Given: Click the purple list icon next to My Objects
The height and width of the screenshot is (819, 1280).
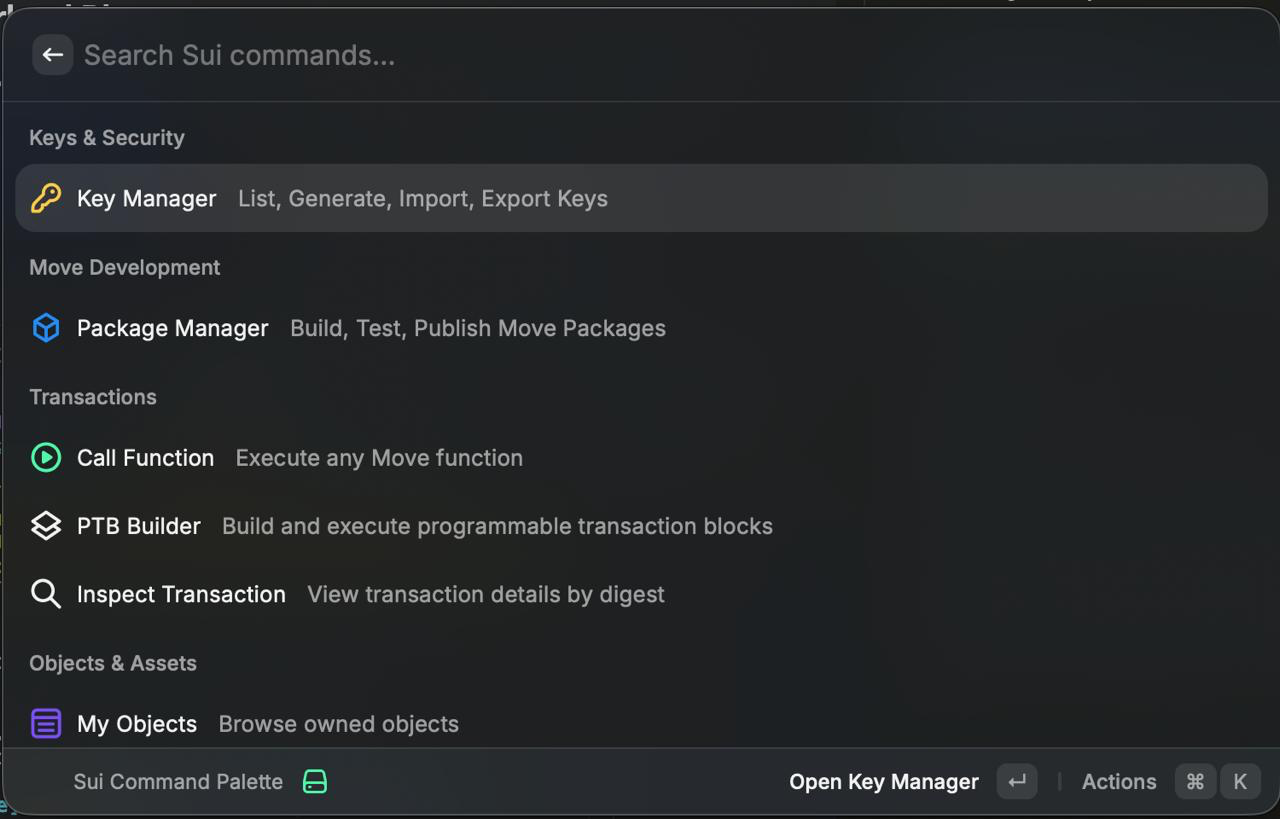Looking at the screenshot, I should [x=46, y=723].
